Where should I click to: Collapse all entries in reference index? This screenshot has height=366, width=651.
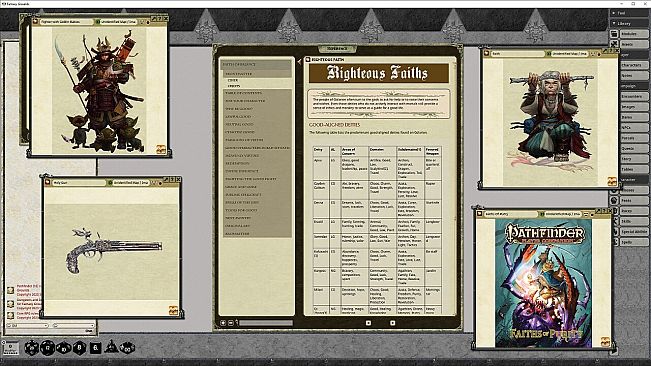tap(231, 323)
